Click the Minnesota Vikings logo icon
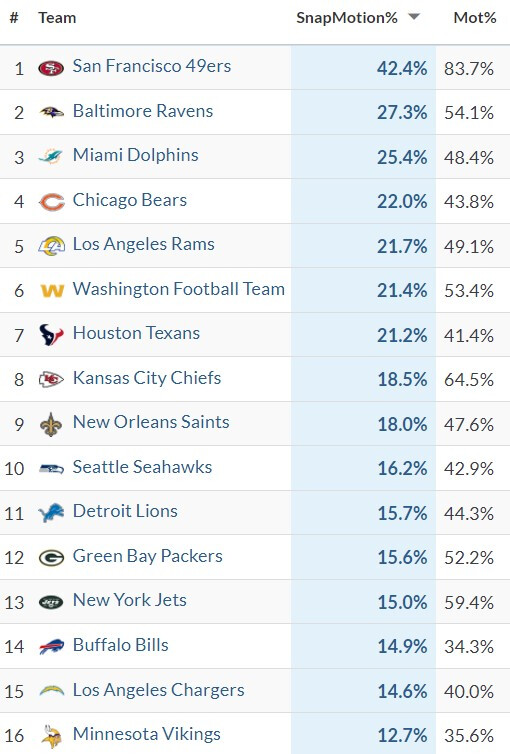Viewport: 510px width, 754px height. (x=51, y=736)
